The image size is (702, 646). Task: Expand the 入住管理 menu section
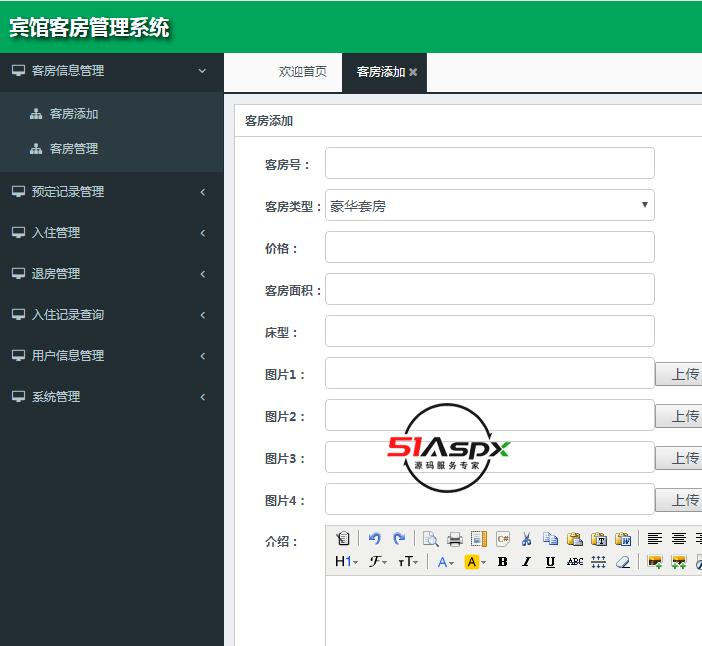(111, 233)
